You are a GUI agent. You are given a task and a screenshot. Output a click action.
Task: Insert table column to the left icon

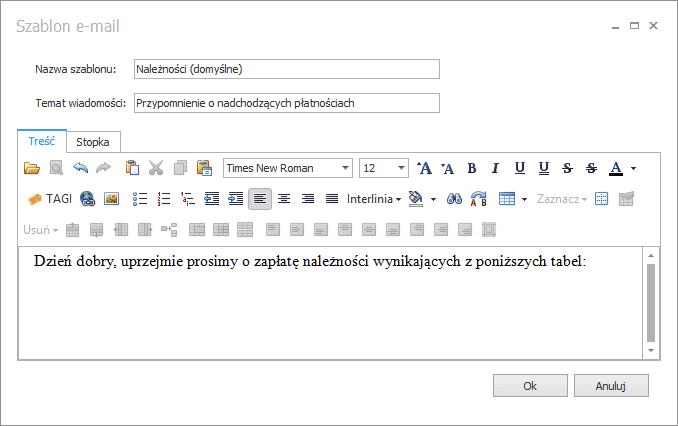coord(121,230)
